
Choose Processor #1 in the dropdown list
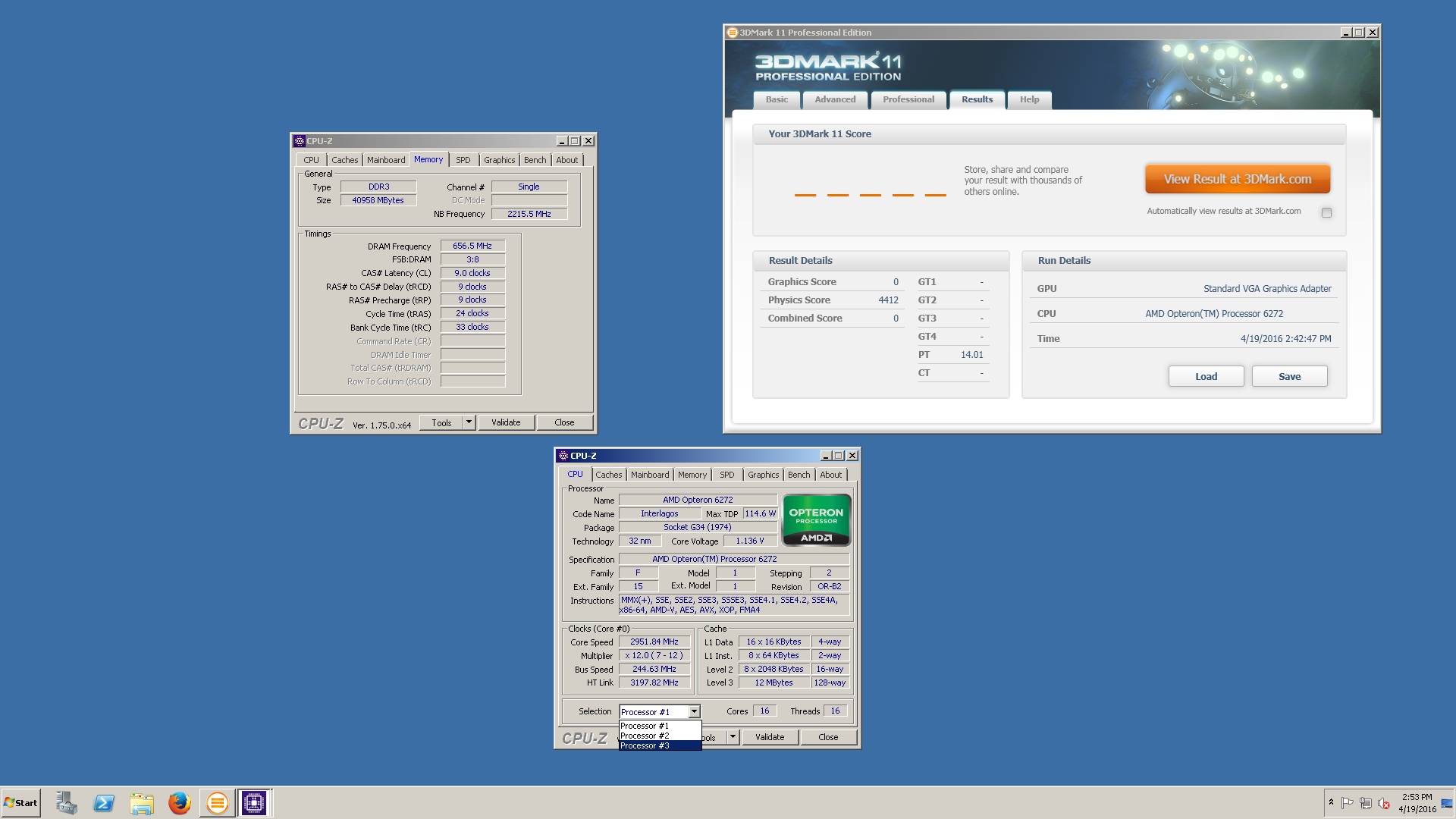tap(660, 726)
